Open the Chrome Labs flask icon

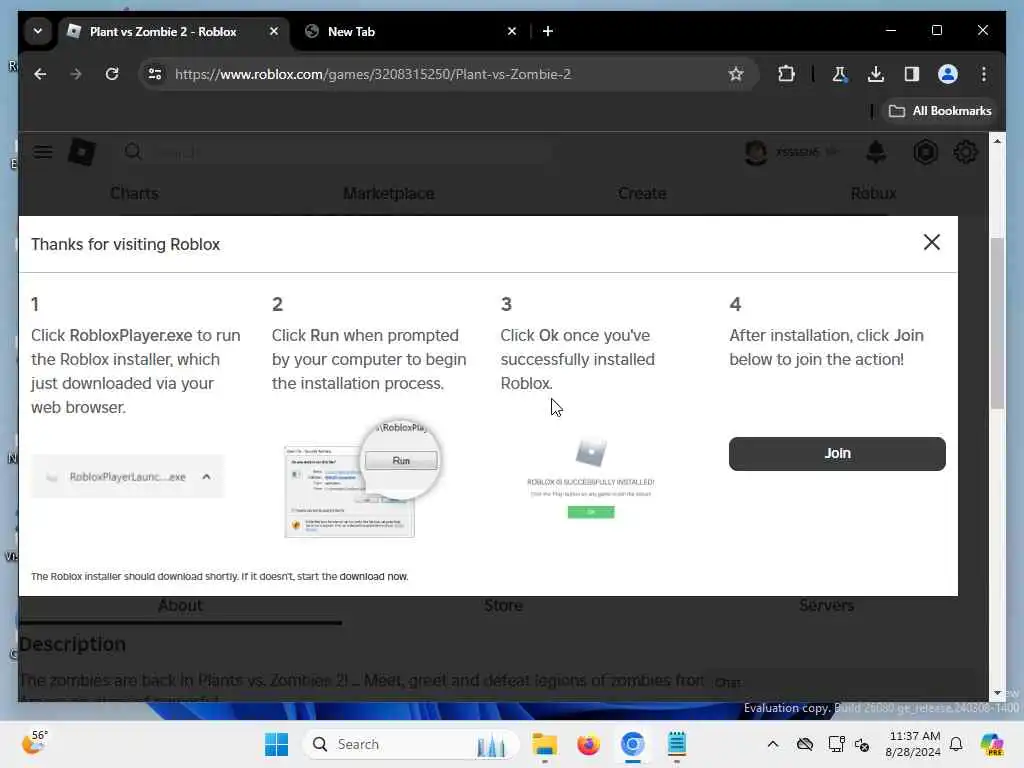[x=840, y=74]
